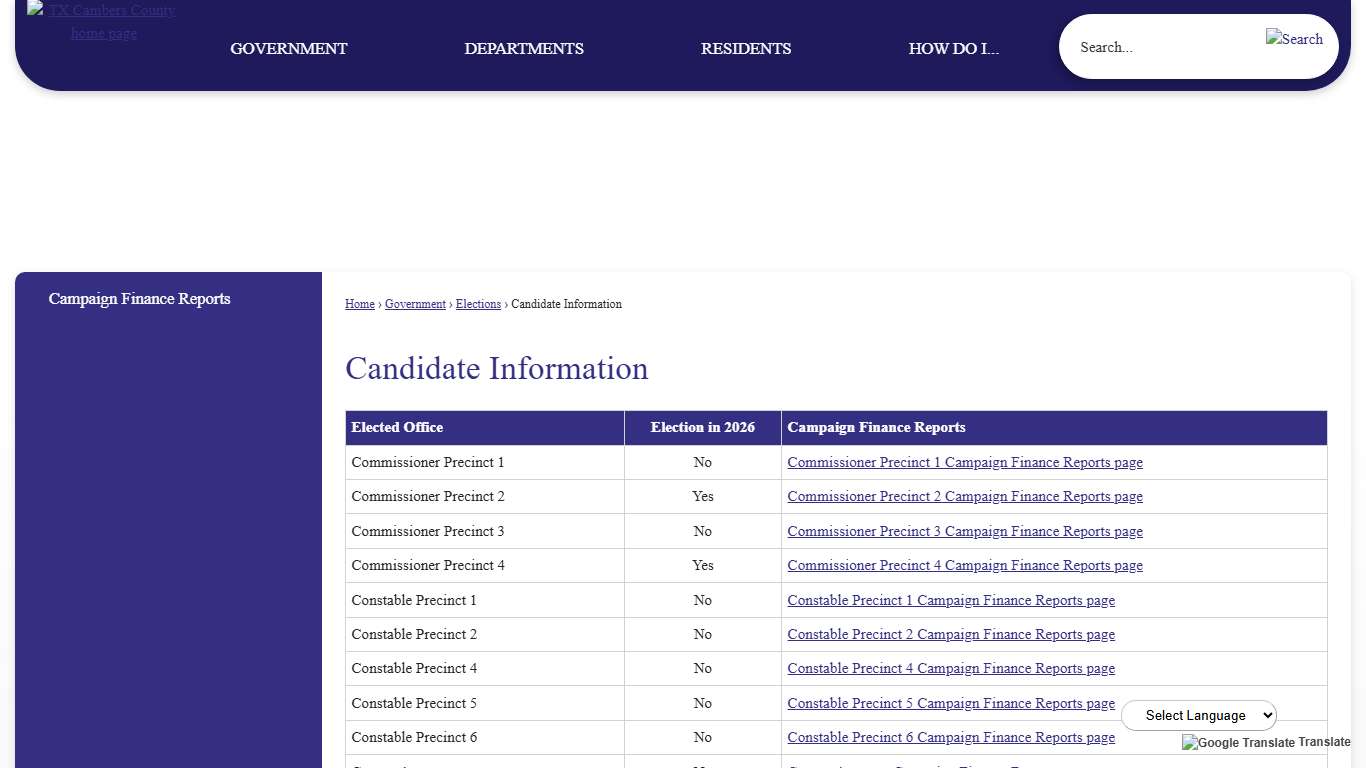This screenshot has width=1366, height=768.
Task: Click the Elected Office column header
Action: coord(397,427)
